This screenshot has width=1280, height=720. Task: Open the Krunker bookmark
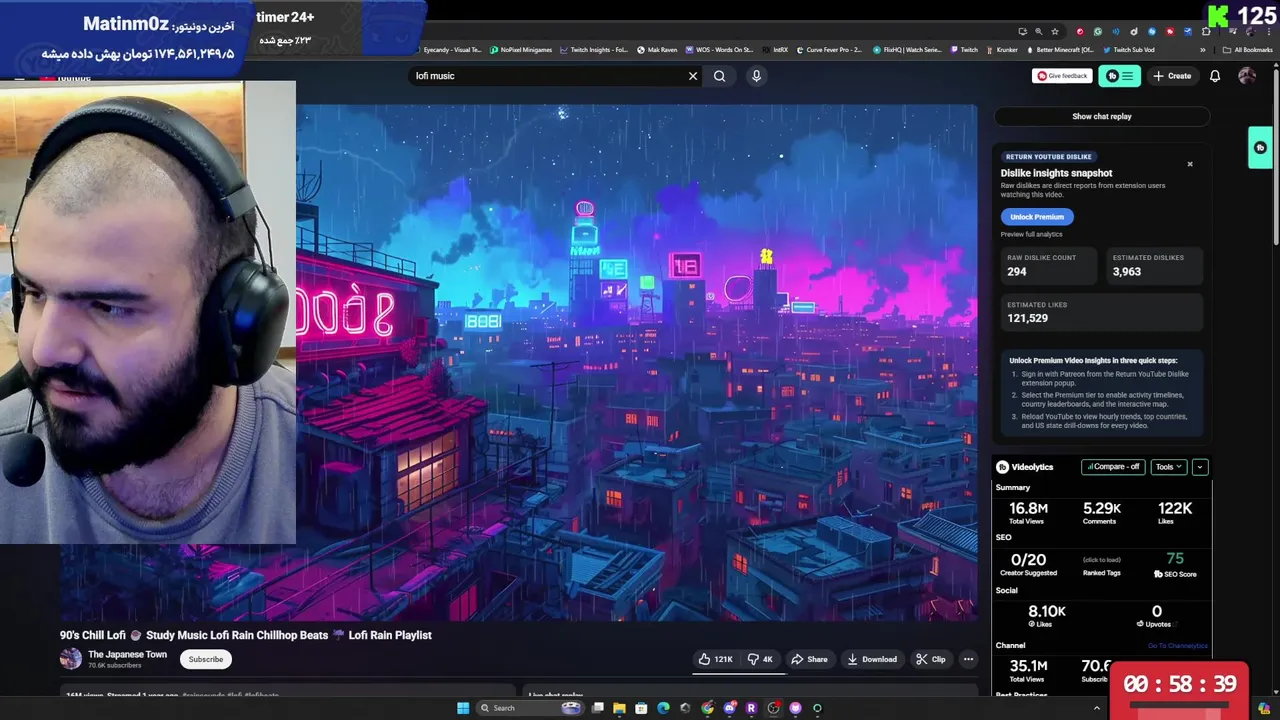[x=1003, y=50]
